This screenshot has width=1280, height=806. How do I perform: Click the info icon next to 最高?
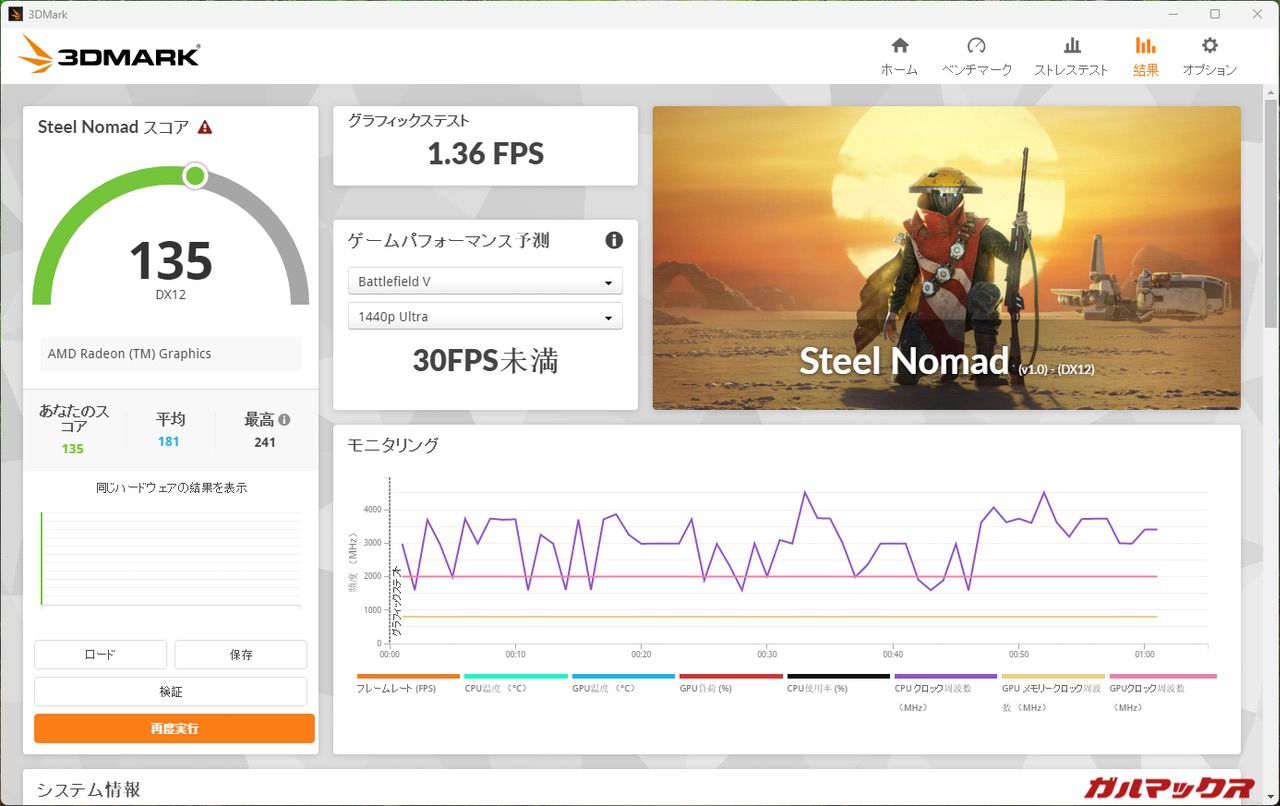click(284, 420)
